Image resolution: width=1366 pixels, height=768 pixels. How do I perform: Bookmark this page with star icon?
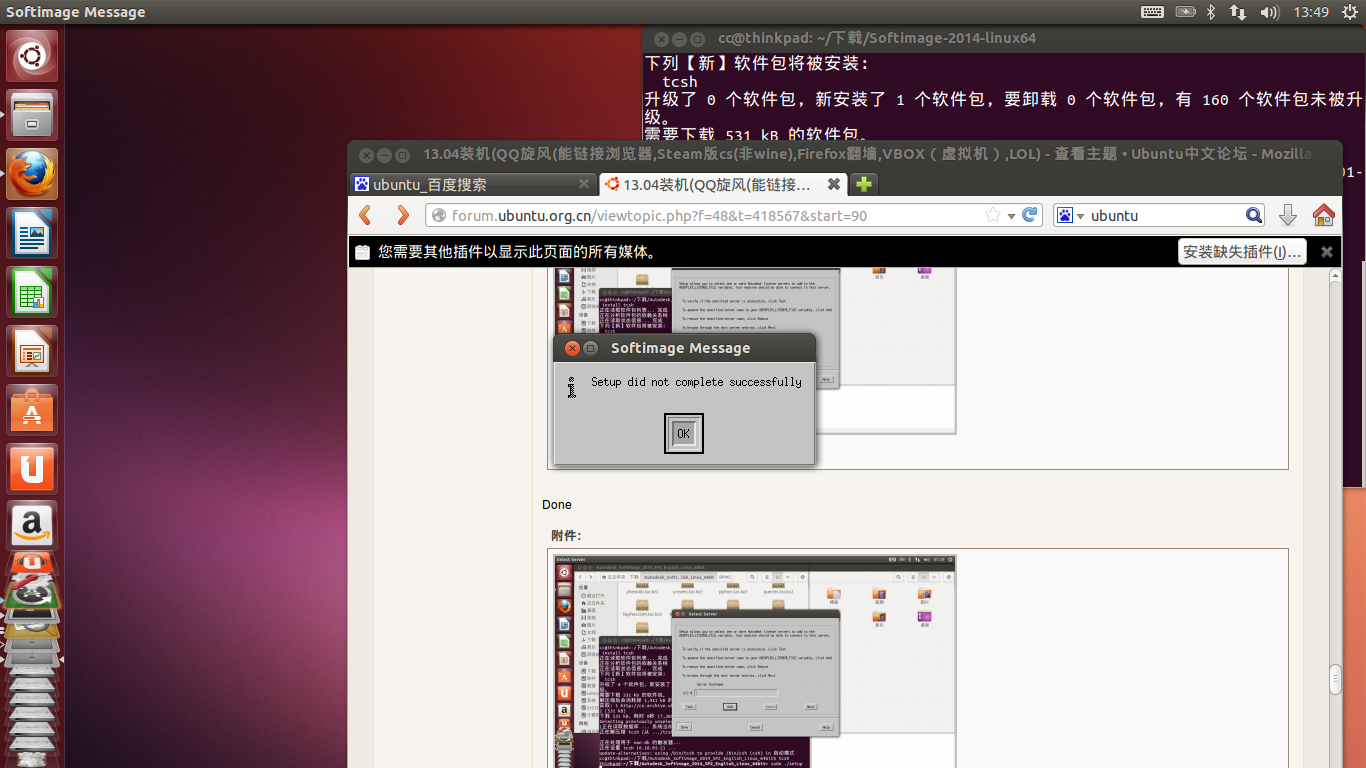tap(993, 215)
